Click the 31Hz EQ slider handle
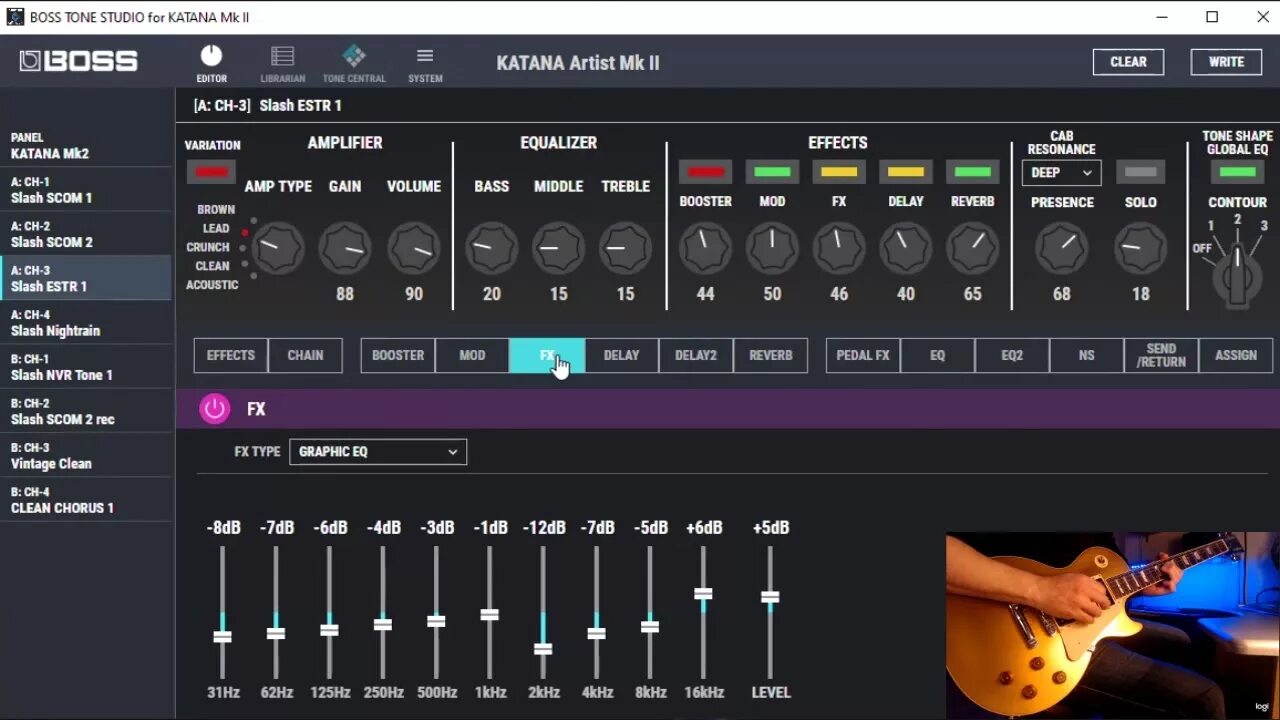This screenshot has height=720, width=1280. pyautogui.click(x=222, y=636)
